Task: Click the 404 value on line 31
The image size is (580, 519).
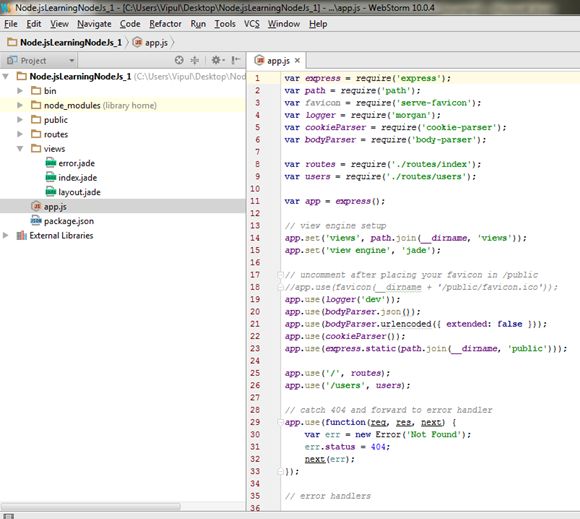Action: [x=378, y=447]
